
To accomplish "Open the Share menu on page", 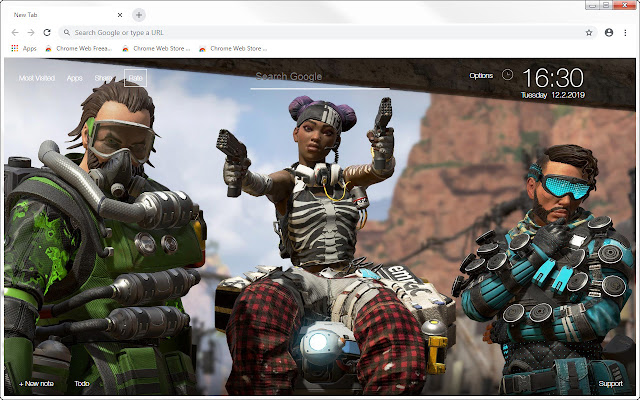I will click(103, 78).
